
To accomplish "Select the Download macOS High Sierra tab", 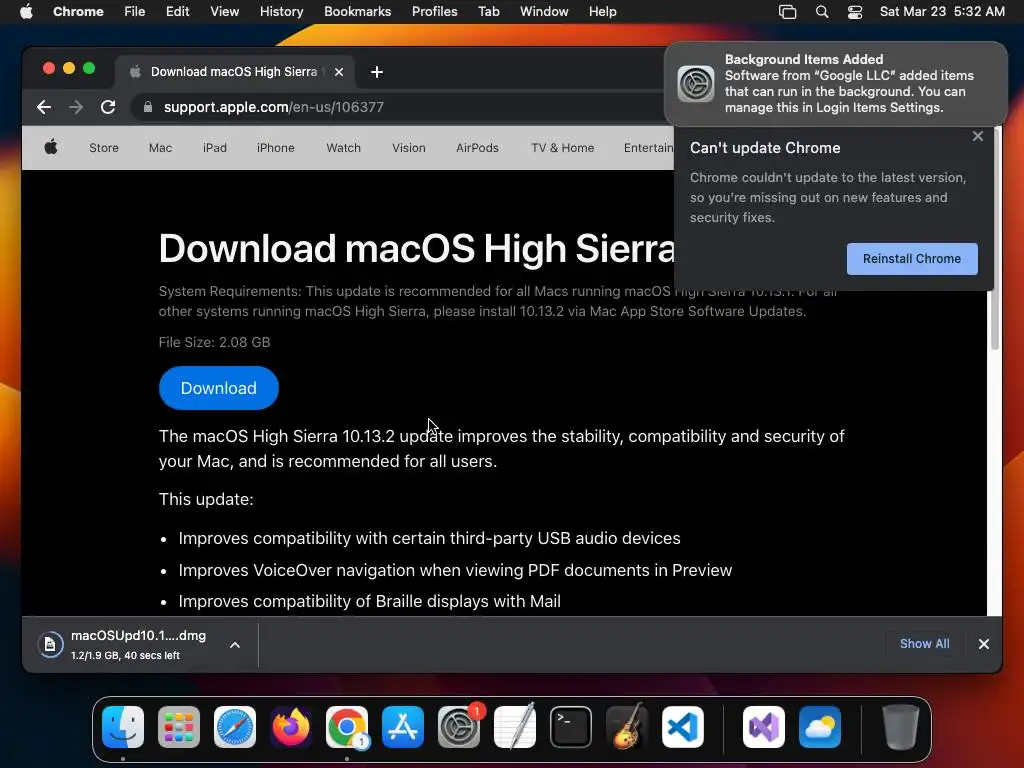I will pyautogui.click(x=234, y=72).
